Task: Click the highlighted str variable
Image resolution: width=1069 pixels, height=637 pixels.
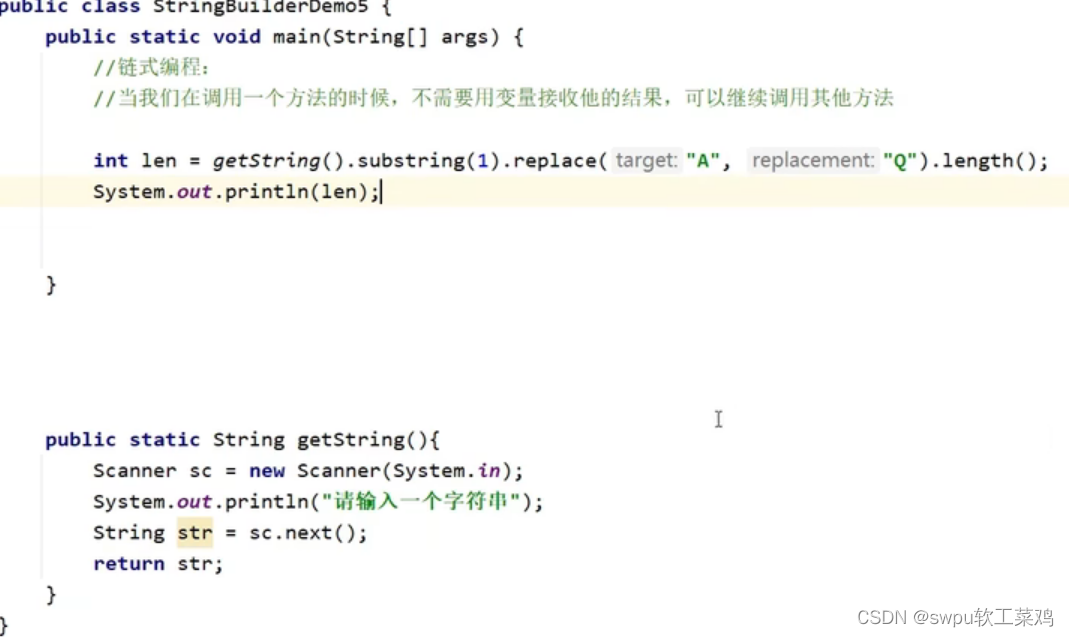Action: click(x=195, y=533)
